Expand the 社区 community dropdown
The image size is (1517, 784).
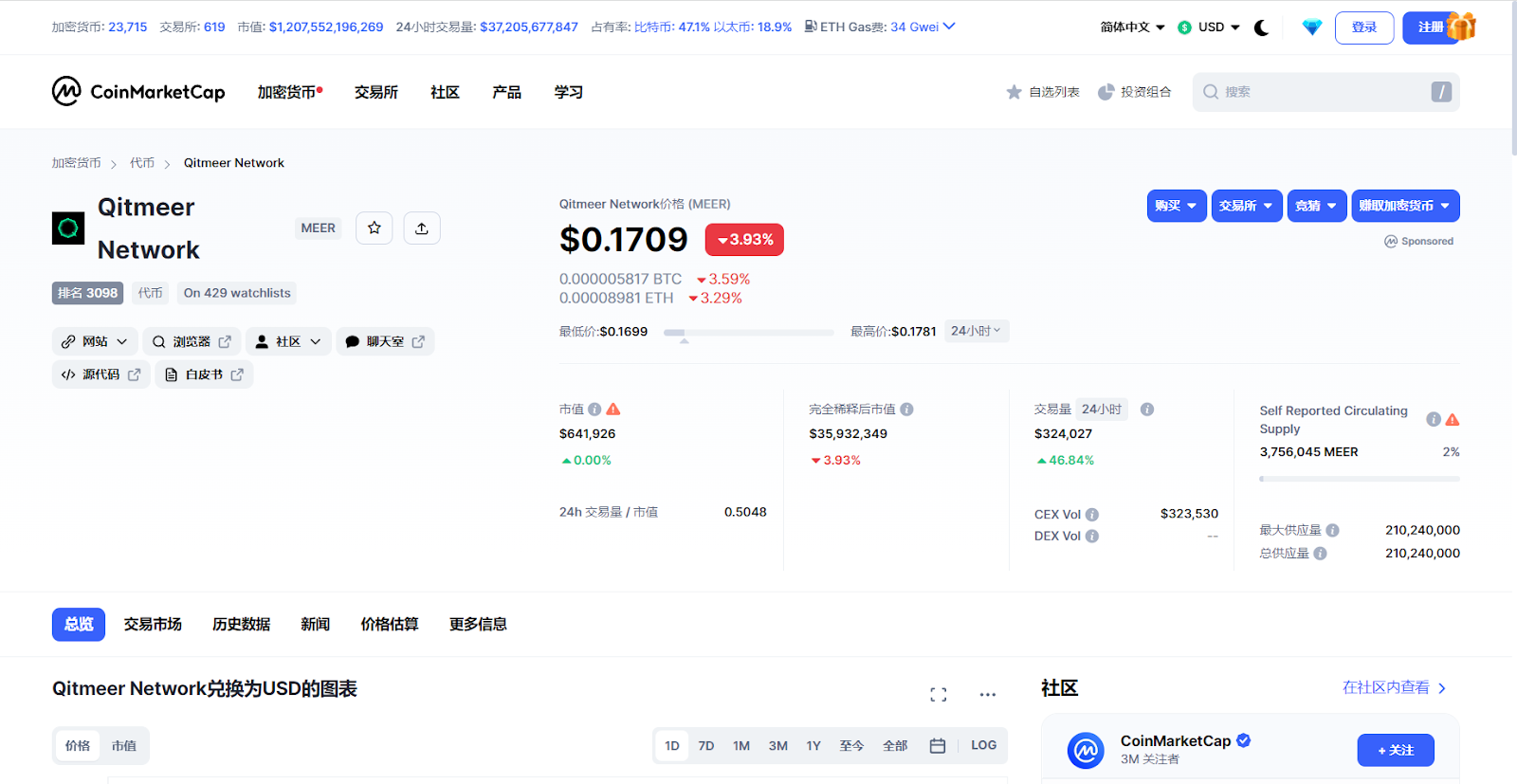288,341
